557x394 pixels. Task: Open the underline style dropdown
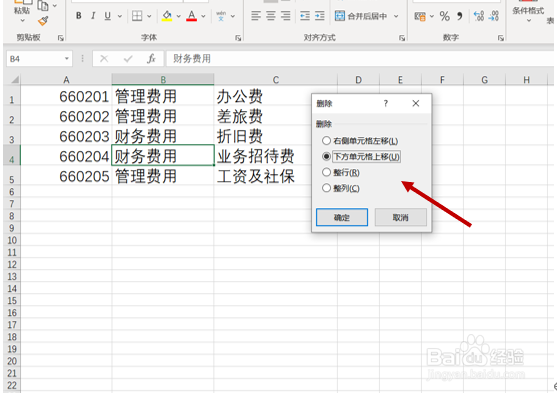[x=120, y=16]
